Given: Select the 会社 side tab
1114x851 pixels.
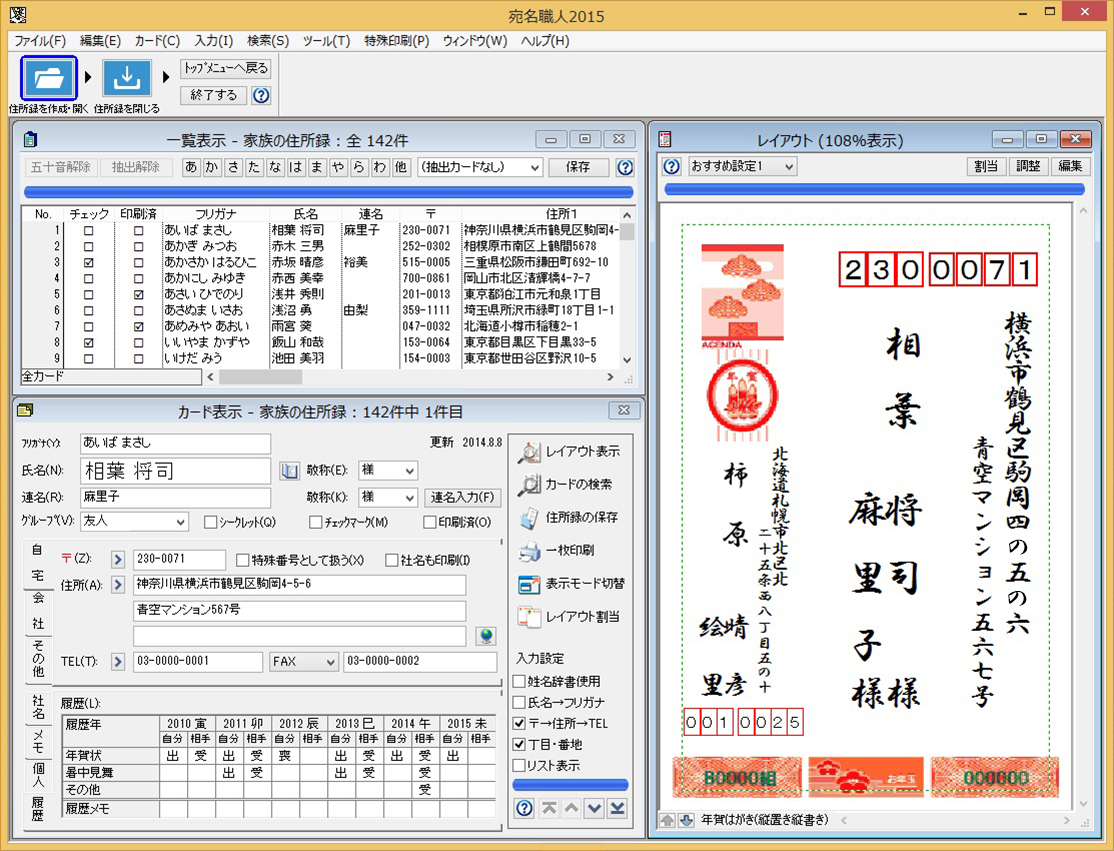Looking at the screenshot, I should (x=38, y=611).
